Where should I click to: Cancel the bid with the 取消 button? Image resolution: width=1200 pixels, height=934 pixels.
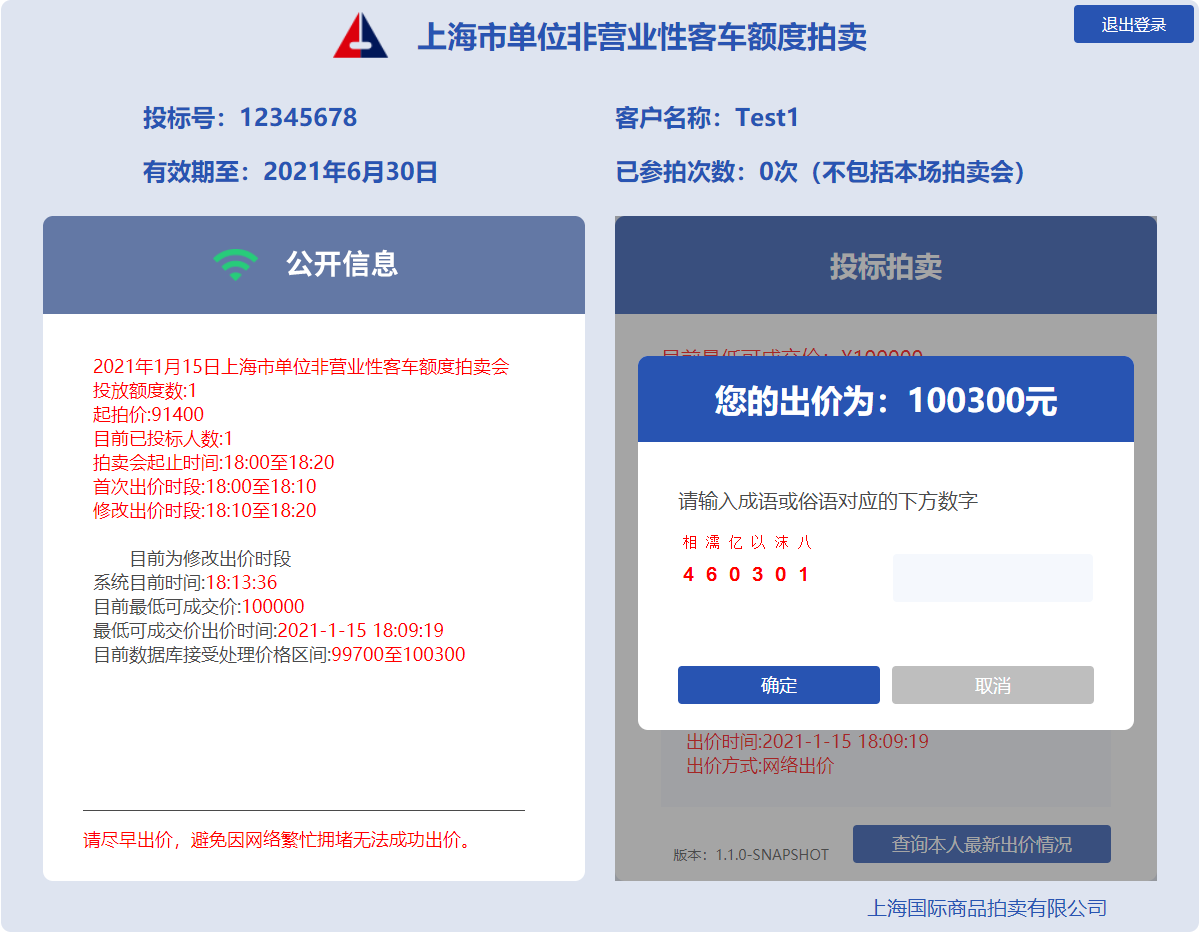[993, 685]
